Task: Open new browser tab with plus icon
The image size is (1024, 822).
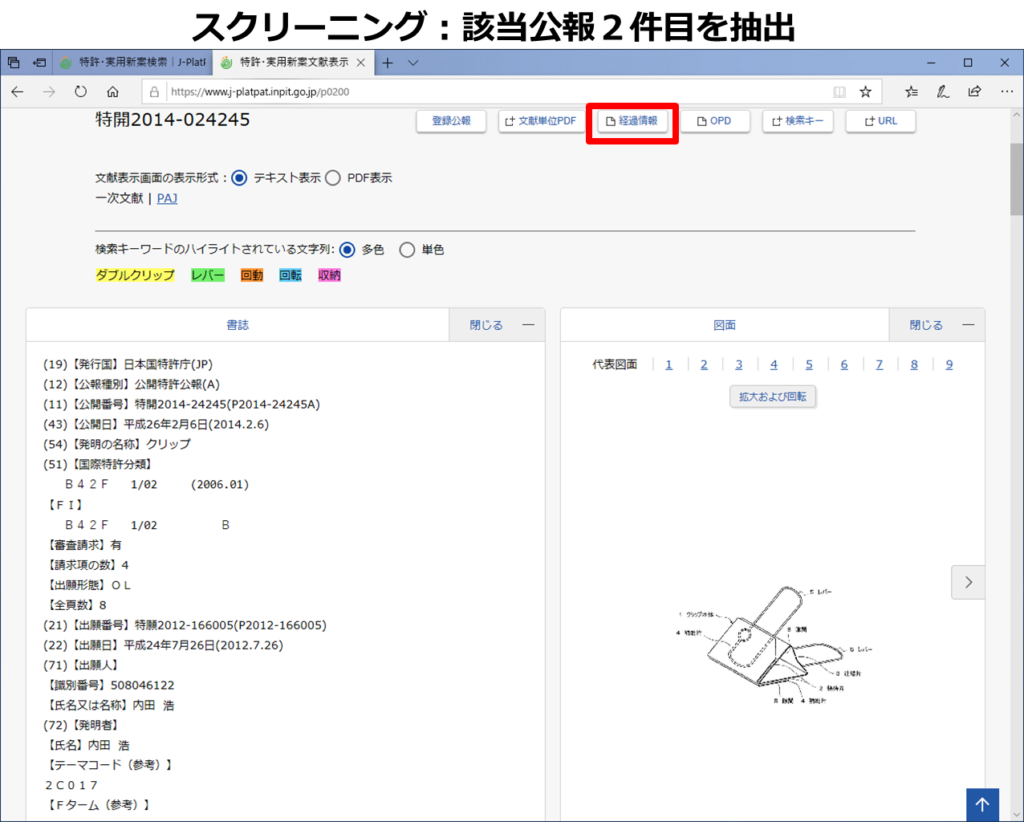Action: pyautogui.click(x=388, y=62)
